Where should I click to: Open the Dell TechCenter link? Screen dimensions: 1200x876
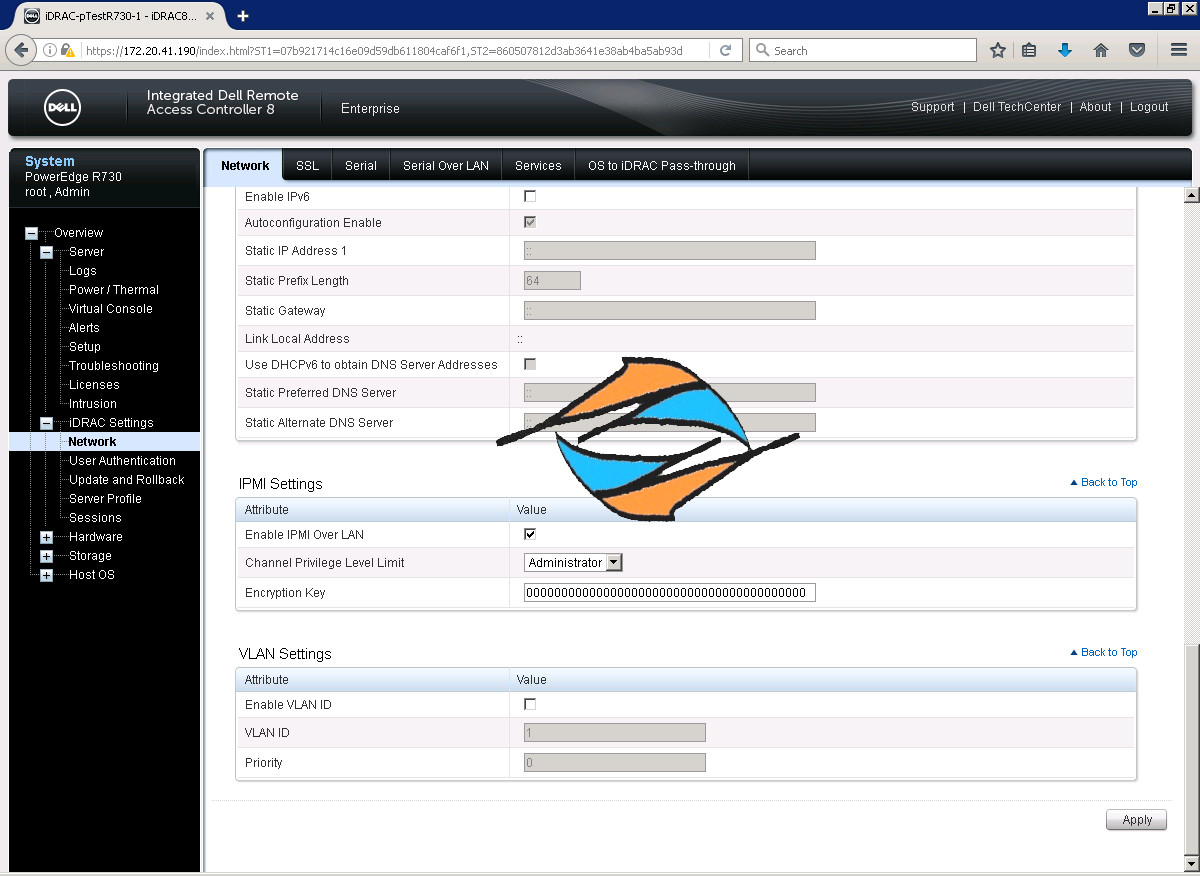point(1017,107)
